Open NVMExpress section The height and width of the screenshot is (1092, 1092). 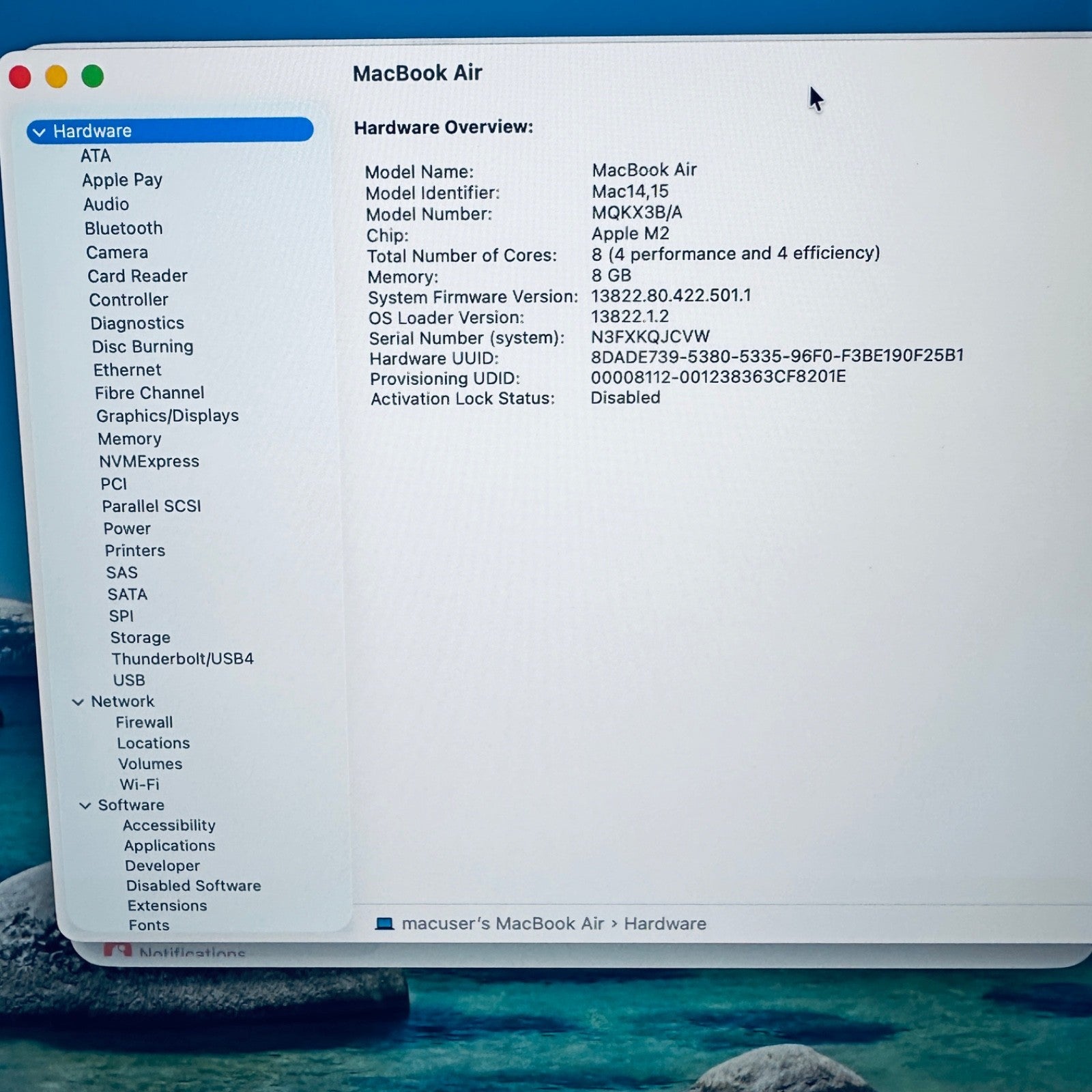click(149, 461)
